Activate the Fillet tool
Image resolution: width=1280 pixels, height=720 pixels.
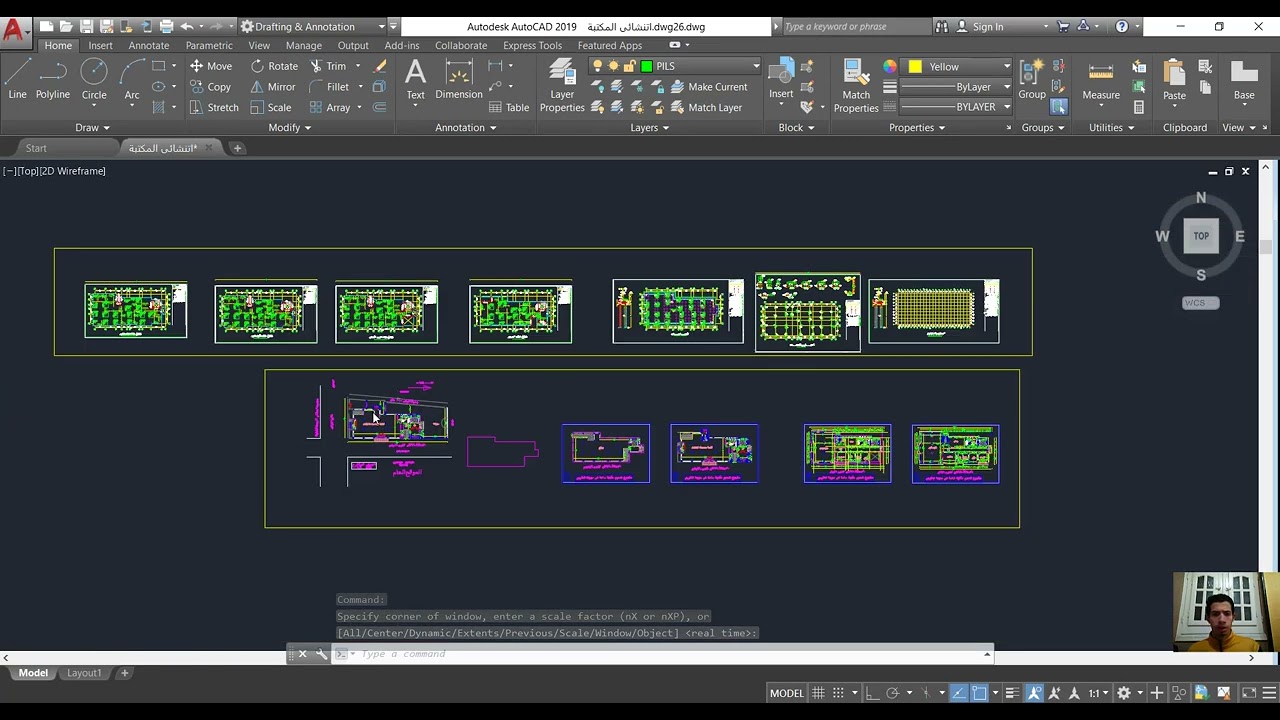pos(329,87)
